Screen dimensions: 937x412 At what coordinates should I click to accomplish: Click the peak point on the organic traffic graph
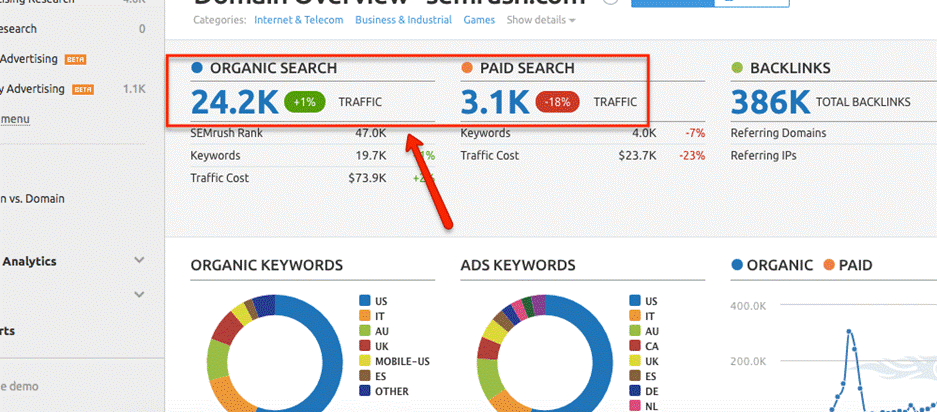point(849,332)
